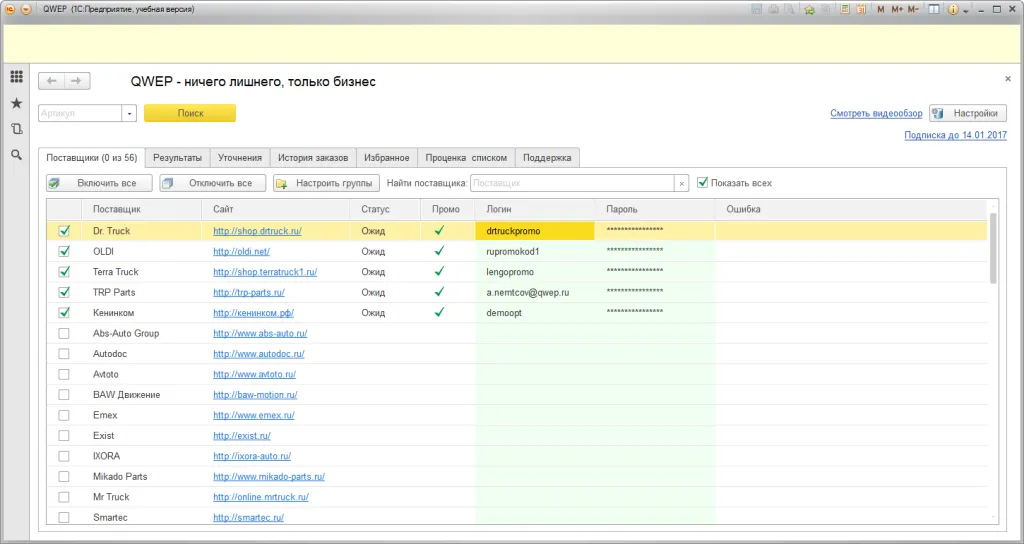
Task: Open the yellow info help icon
Action: [953, 10]
